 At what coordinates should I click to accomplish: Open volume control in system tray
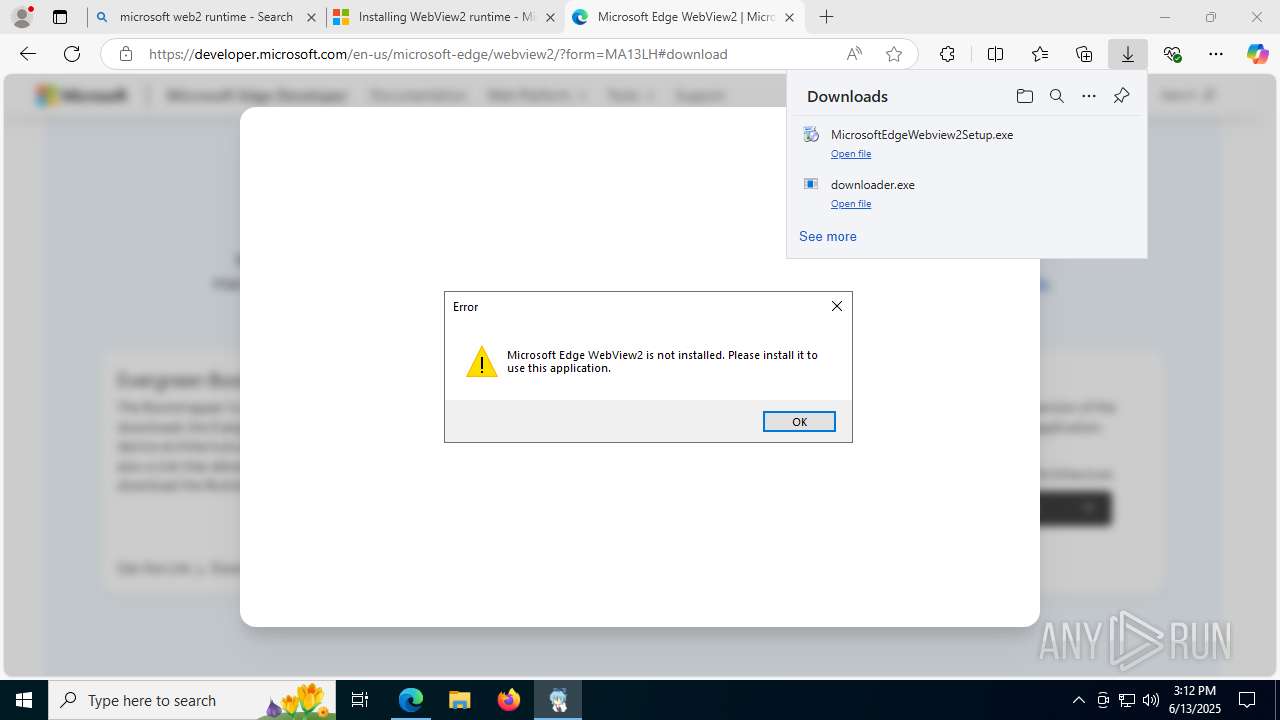point(1151,700)
